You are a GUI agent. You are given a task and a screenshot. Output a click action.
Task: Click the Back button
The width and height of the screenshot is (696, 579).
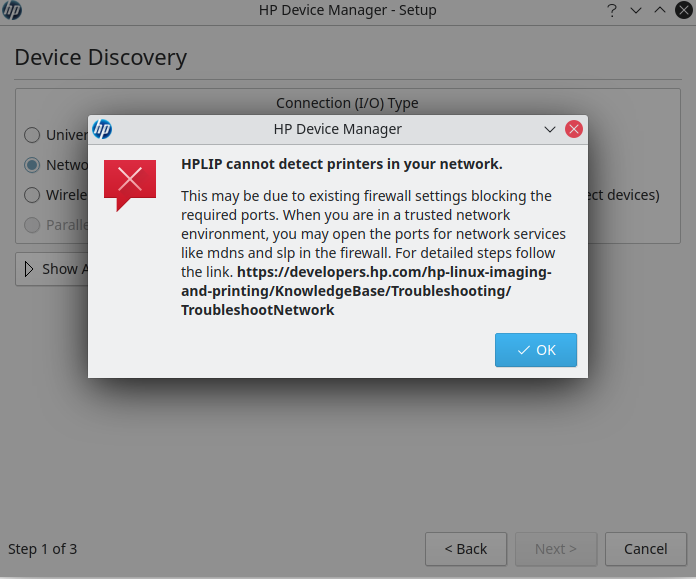466,549
